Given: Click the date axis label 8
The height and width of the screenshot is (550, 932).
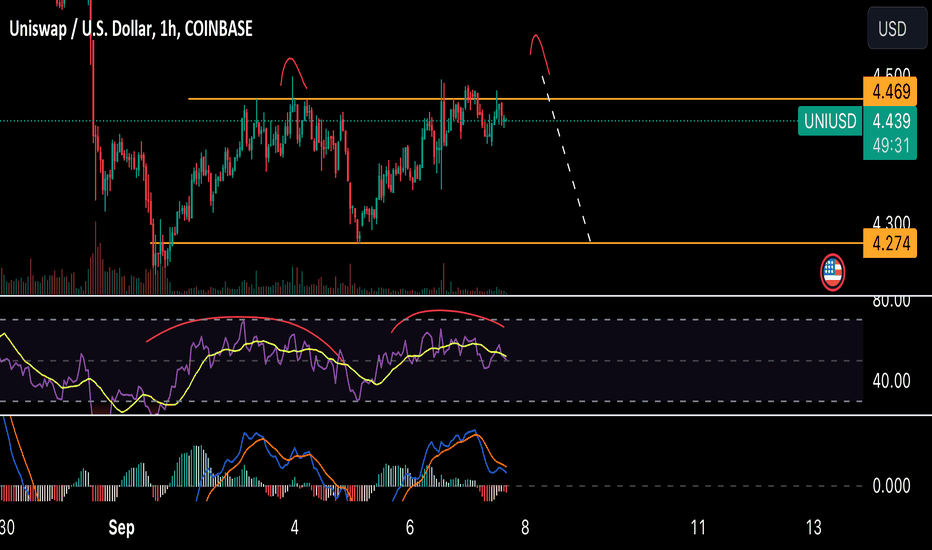Looking at the screenshot, I should (525, 527).
